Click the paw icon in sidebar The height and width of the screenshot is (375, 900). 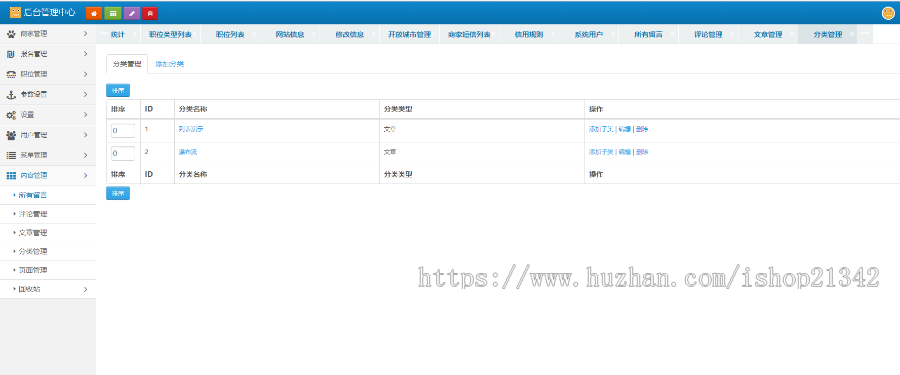pyautogui.click(x=11, y=34)
